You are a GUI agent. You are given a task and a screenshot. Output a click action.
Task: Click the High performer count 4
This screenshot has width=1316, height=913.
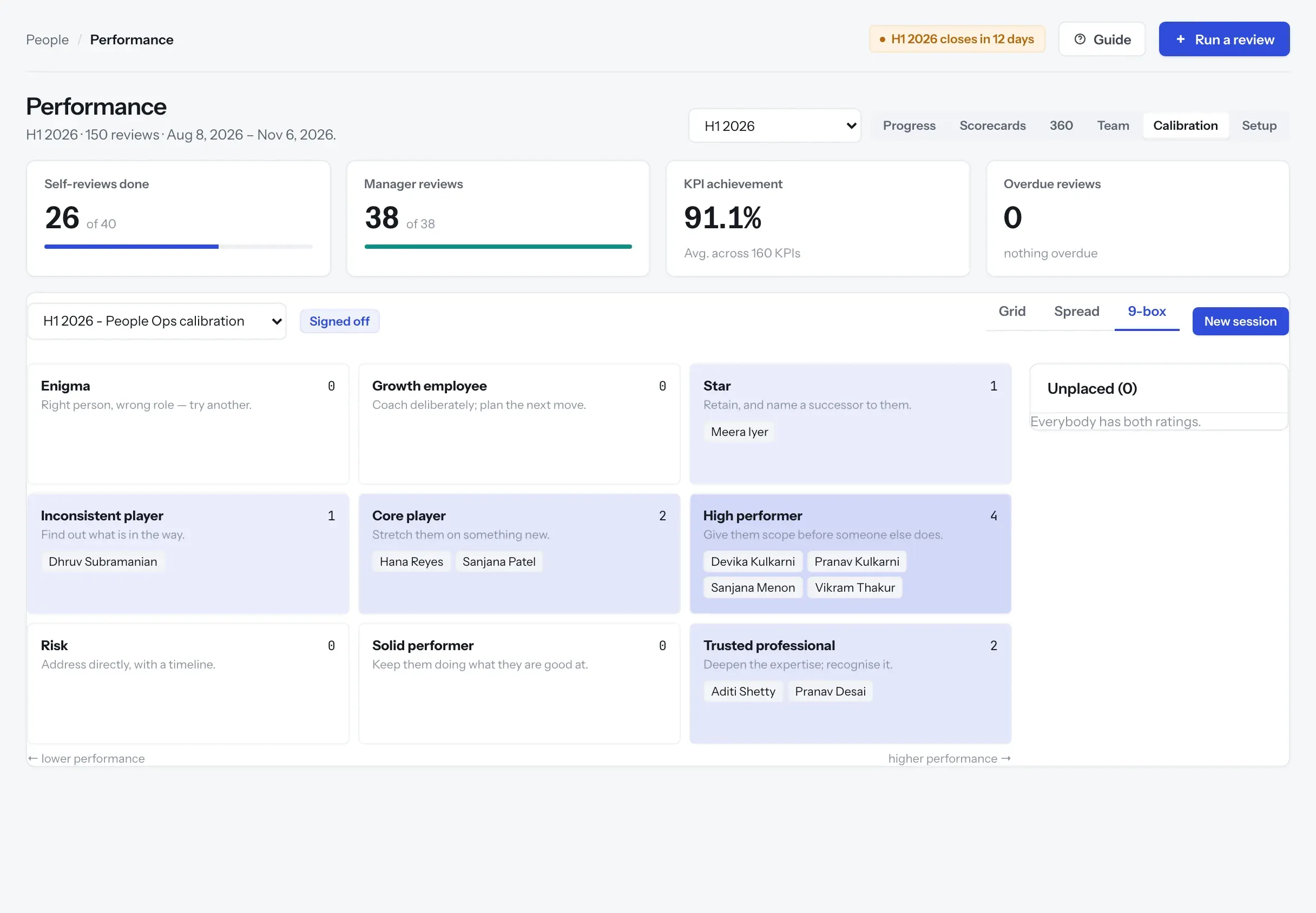[994, 516]
